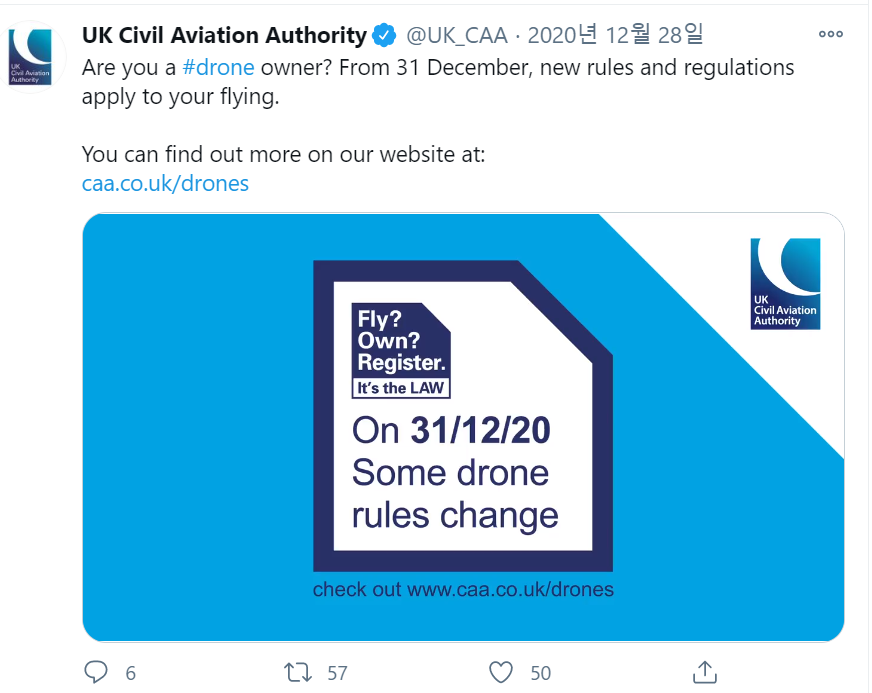Follow the #drone hashtag link
The height and width of the screenshot is (693, 872).
pos(218,68)
